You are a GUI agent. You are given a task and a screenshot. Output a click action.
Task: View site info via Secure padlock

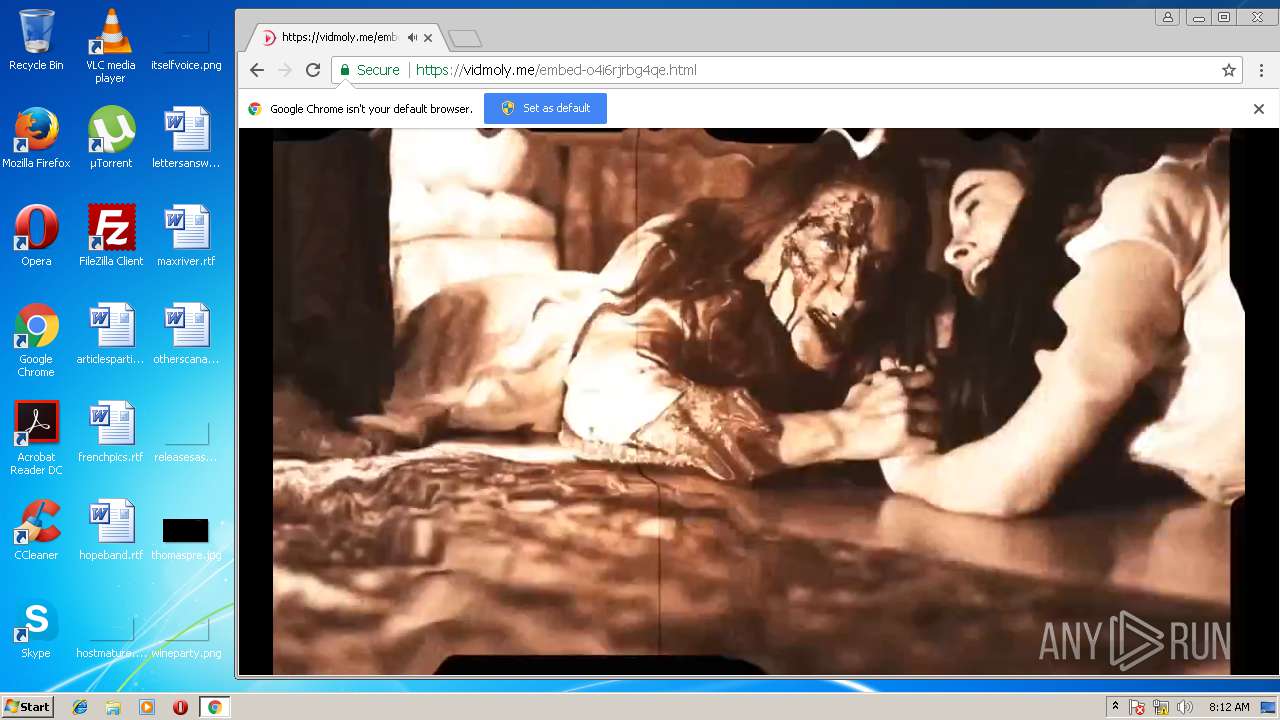click(x=369, y=70)
